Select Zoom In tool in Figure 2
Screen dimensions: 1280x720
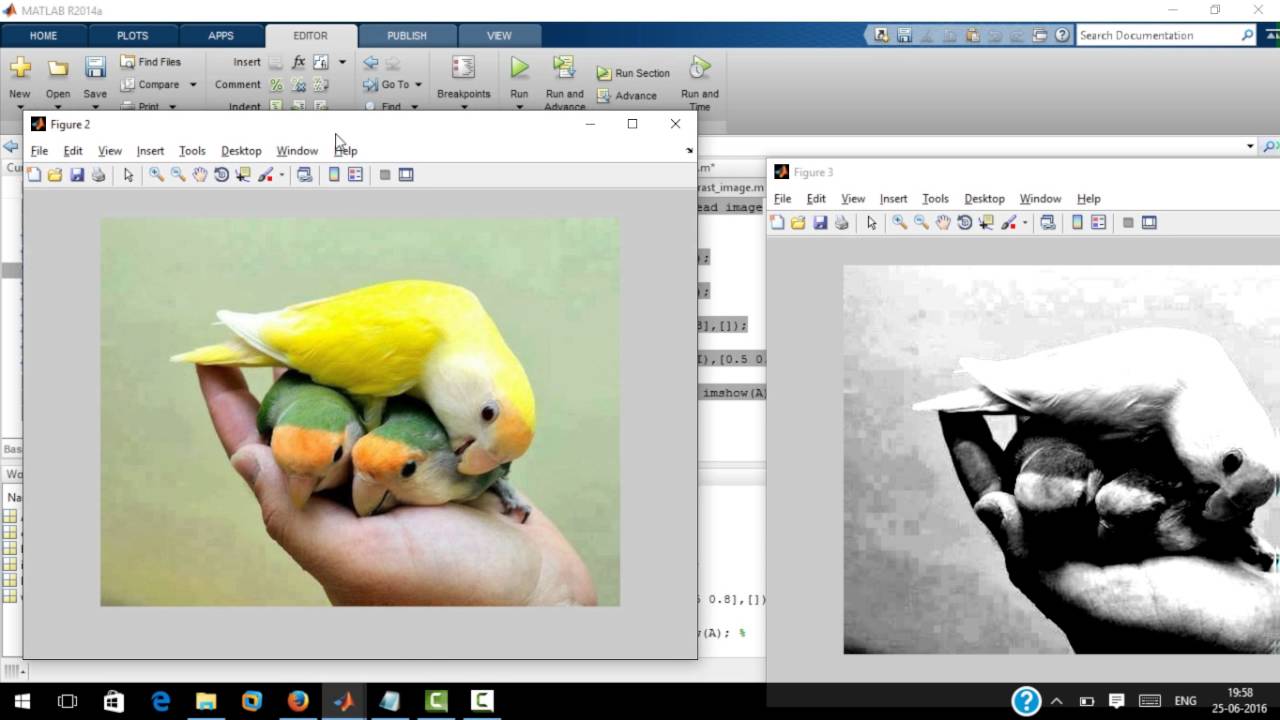[156, 175]
